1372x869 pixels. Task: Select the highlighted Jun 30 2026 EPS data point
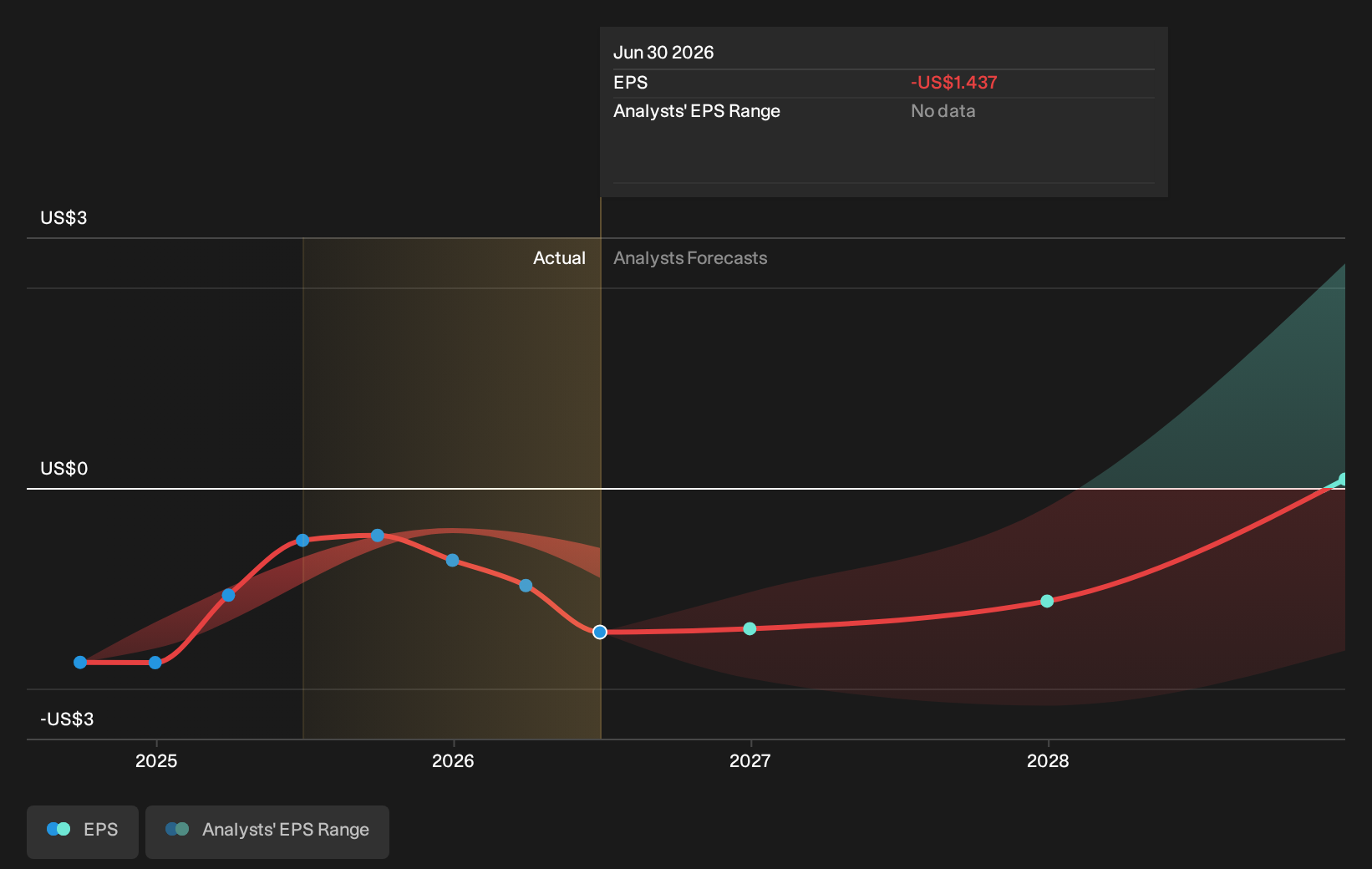pyautogui.click(x=600, y=632)
